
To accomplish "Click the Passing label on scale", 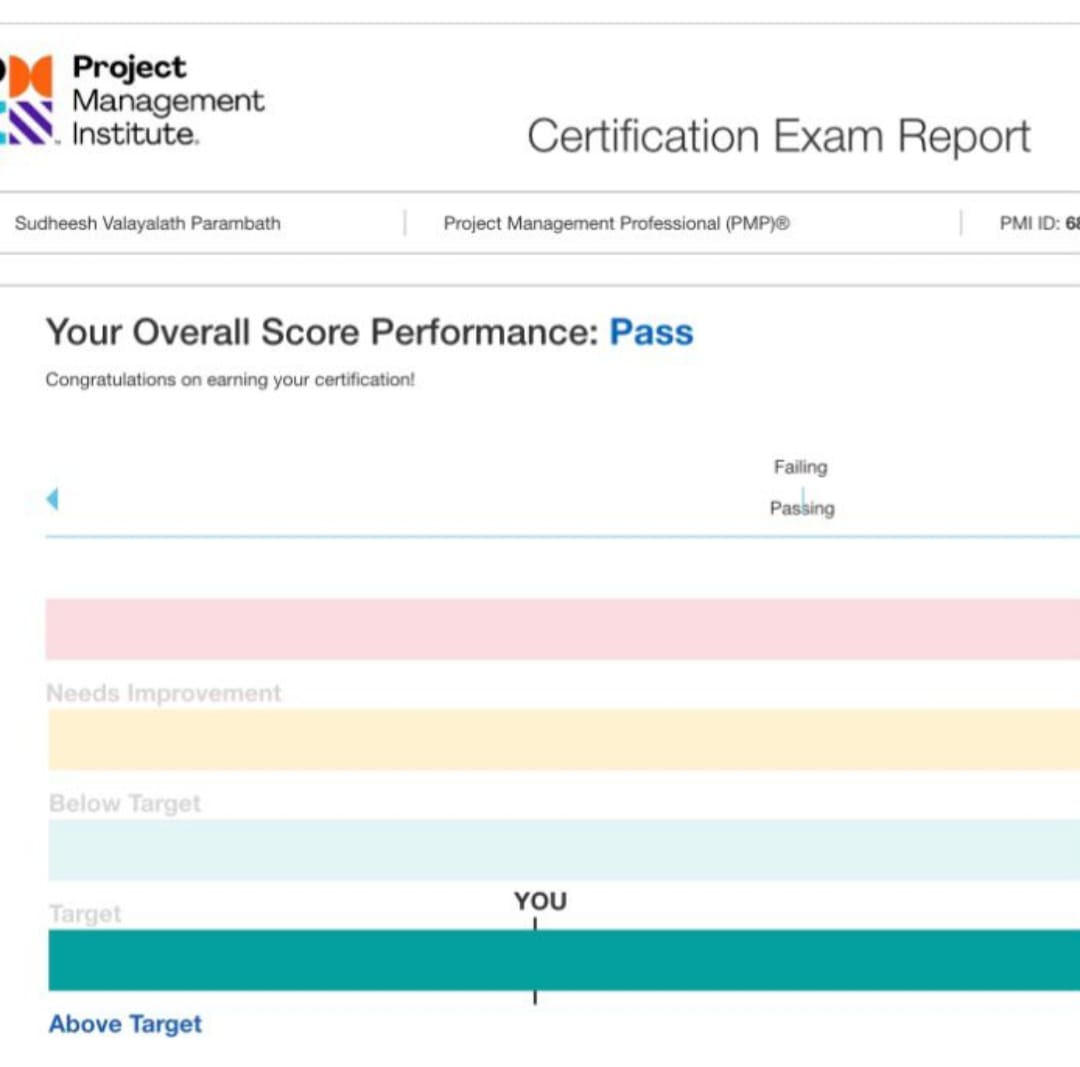I will (x=802, y=508).
